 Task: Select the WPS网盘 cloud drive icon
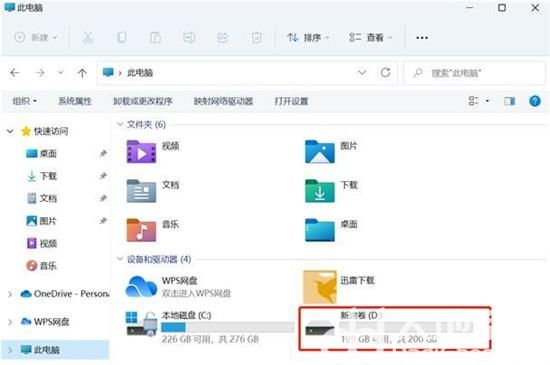pyautogui.click(x=141, y=286)
